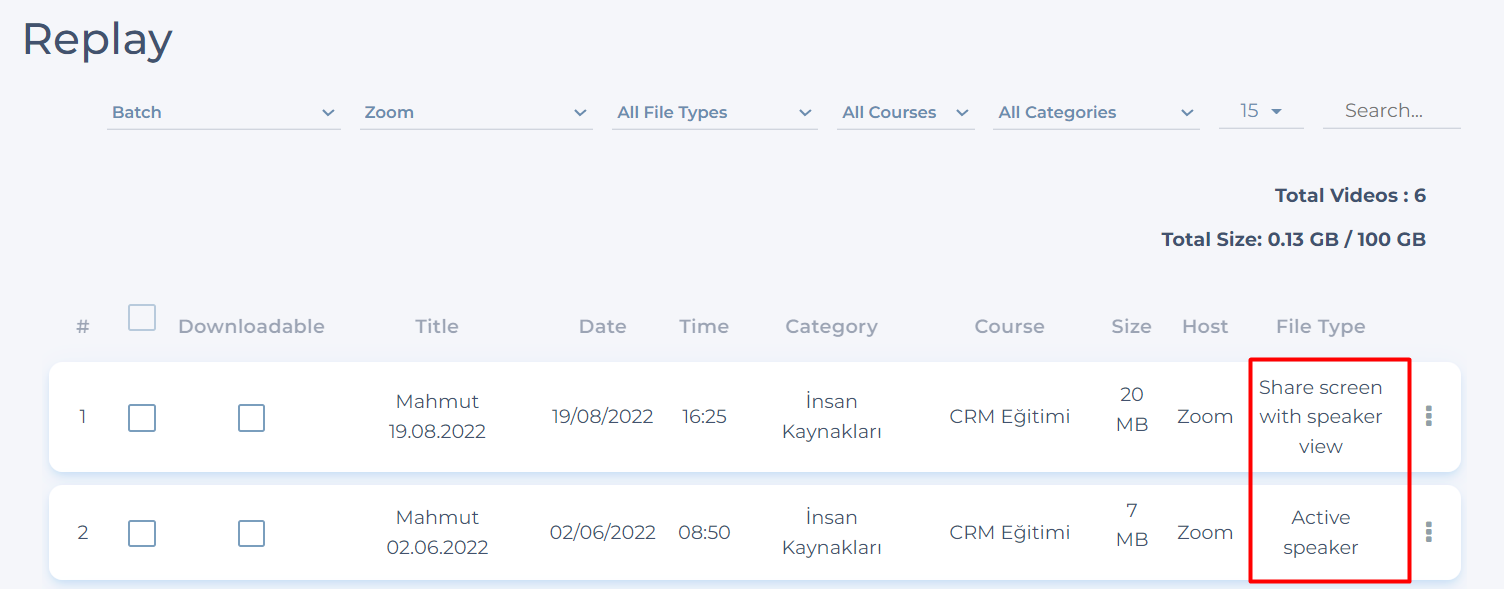Viewport: 1504px width, 589px height.
Task: Open the three-dot menu for row 1
Action: pyautogui.click(x=1428, y=416)
